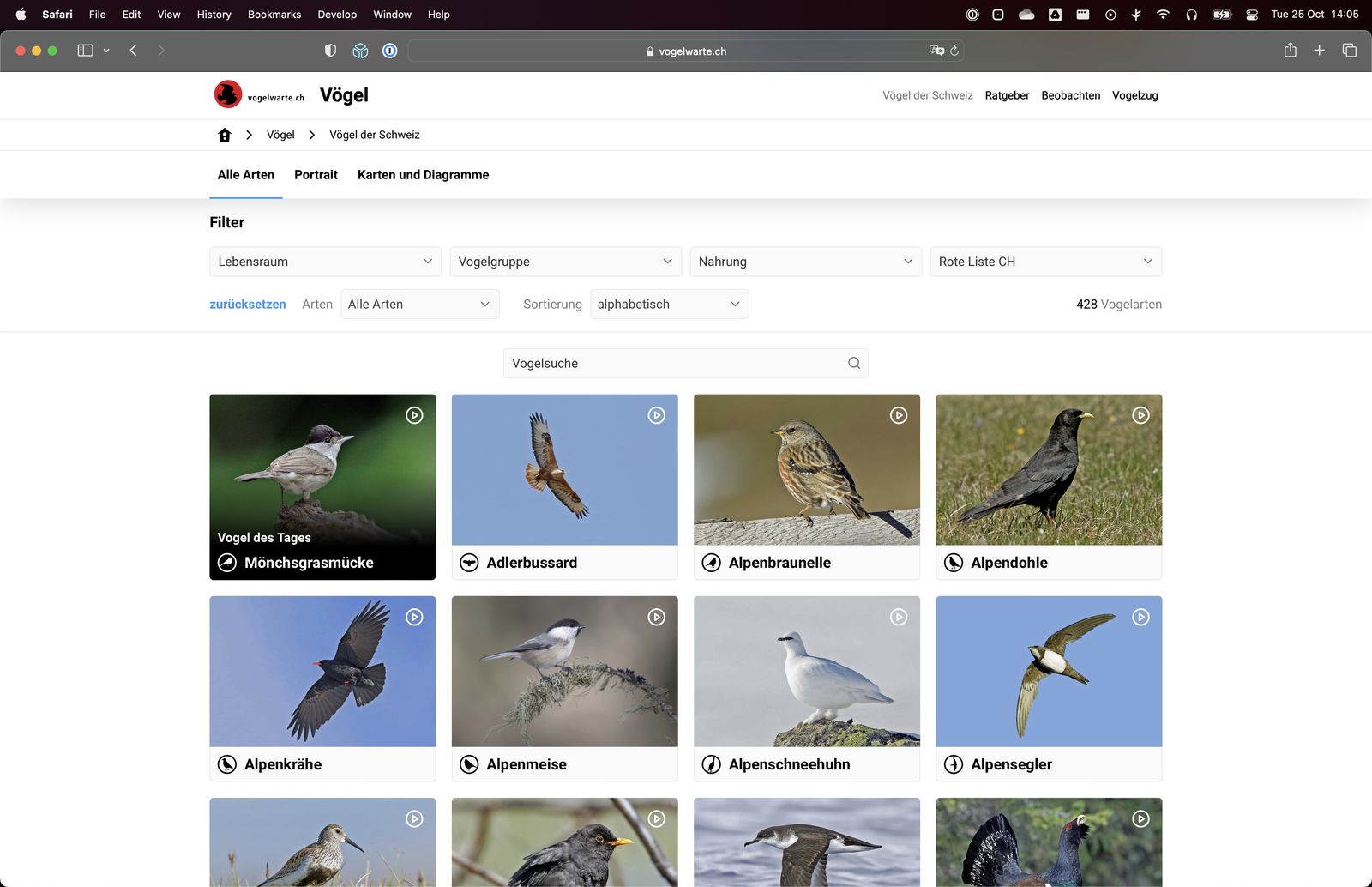Open the alphabetisch sorting dropdown
This screenshot has height=887, width=1372.
tap(669, 305)
